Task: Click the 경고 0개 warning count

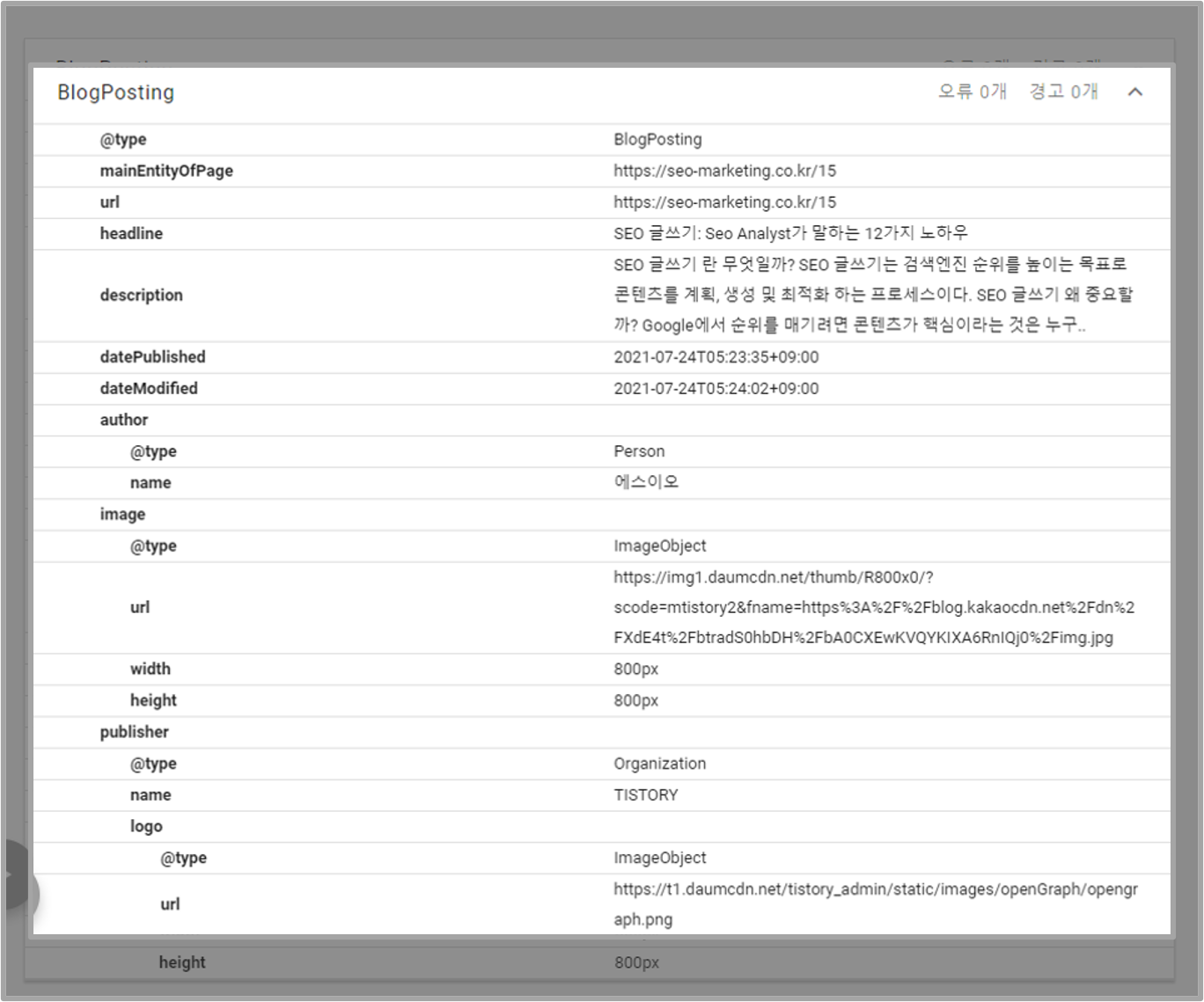Action: click(x=1061, y=91)
